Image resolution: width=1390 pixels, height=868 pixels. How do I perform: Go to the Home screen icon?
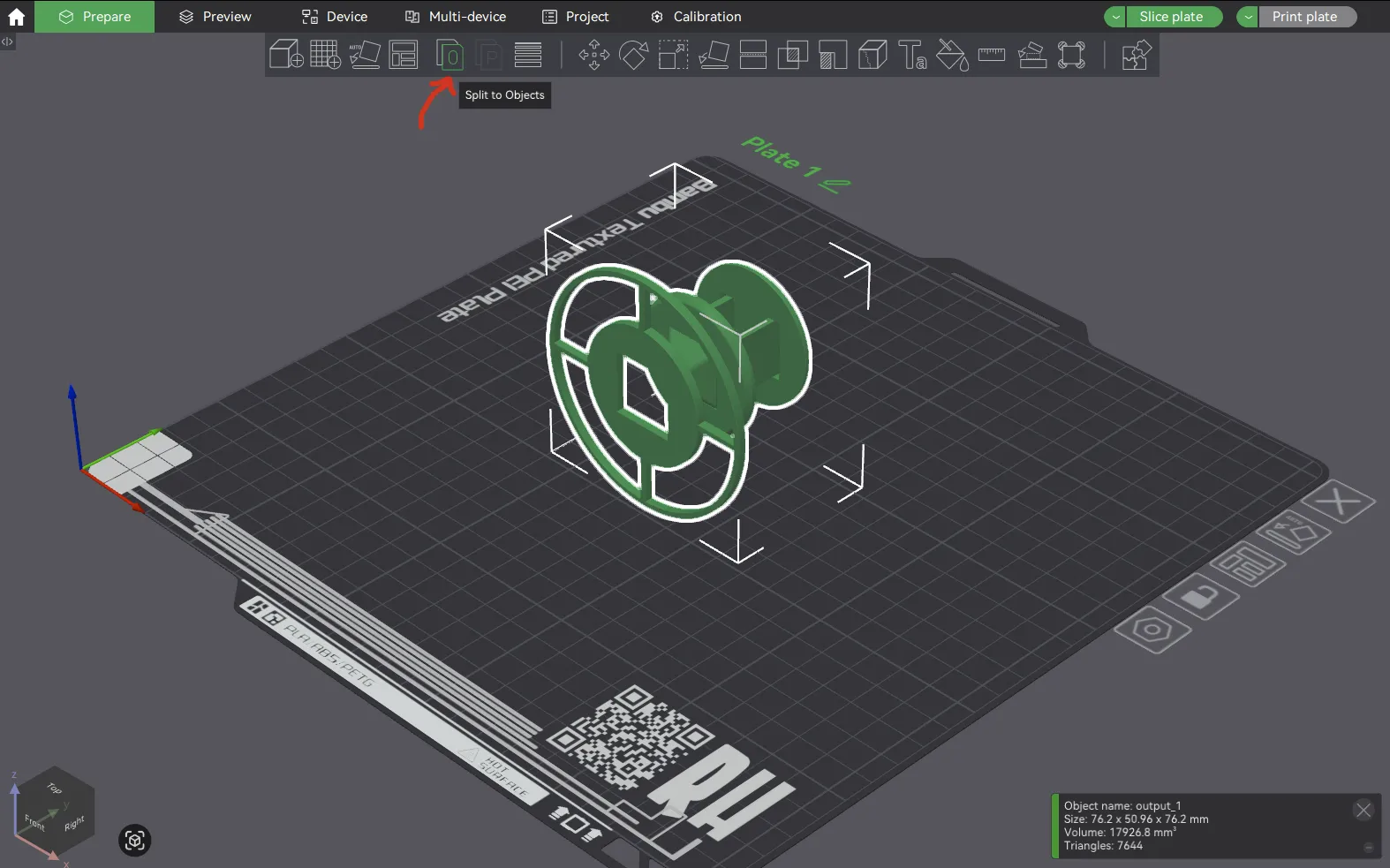(17, 17)
